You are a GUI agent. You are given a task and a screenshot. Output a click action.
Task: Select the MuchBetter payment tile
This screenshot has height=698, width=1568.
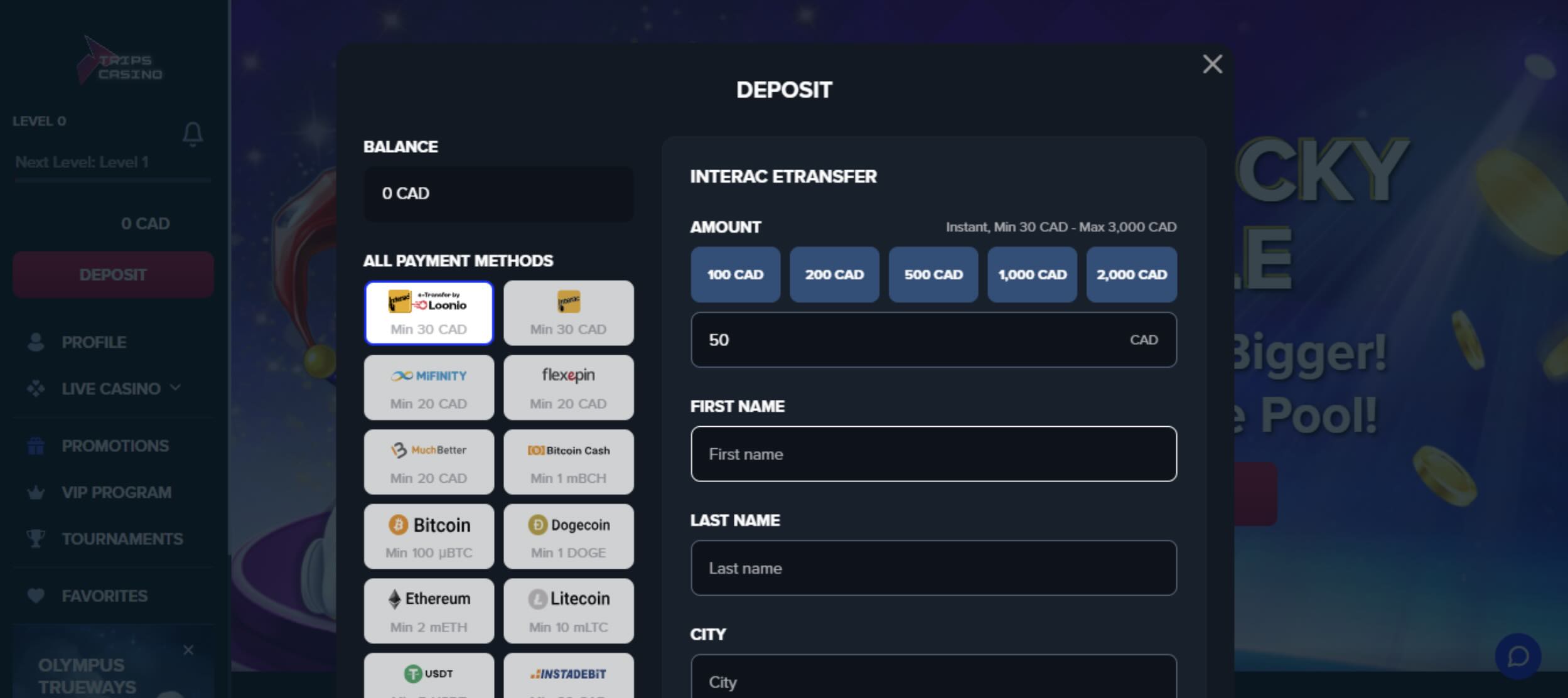[429, 462]
